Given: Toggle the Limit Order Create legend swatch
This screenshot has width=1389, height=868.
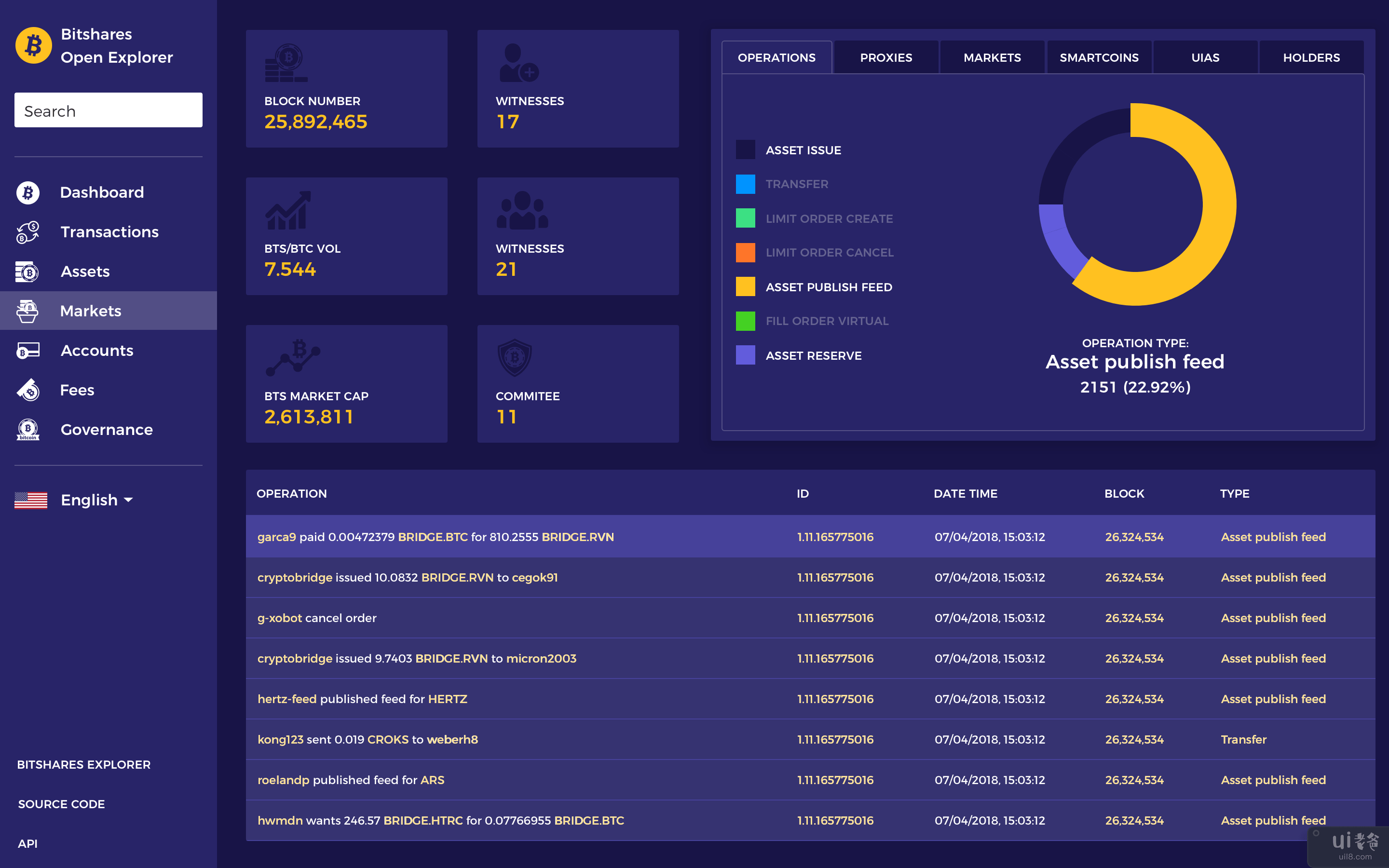Looking at the screenshot, I should click(746, 218).
